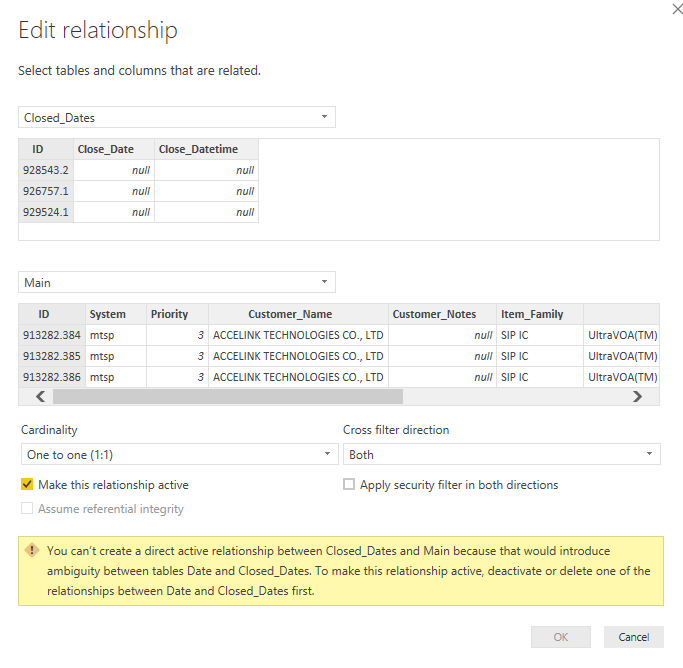Click the cell 929524.1
This screenshot has width=683, height=668.
click(46, 212)
